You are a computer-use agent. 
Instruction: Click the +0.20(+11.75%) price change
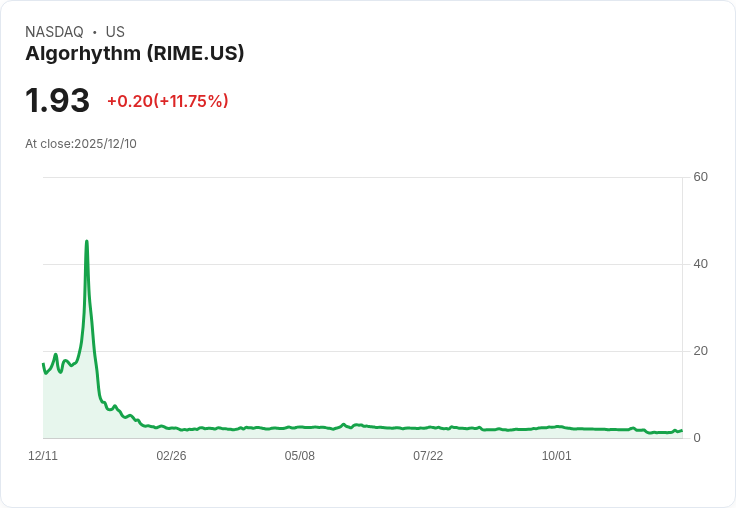(168, 101)
